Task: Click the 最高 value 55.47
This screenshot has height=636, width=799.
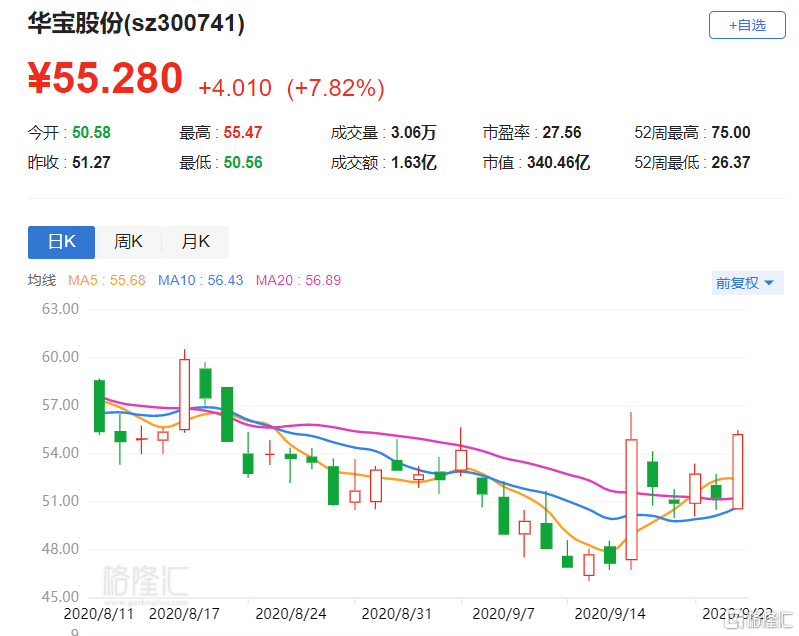Action: 243,132
